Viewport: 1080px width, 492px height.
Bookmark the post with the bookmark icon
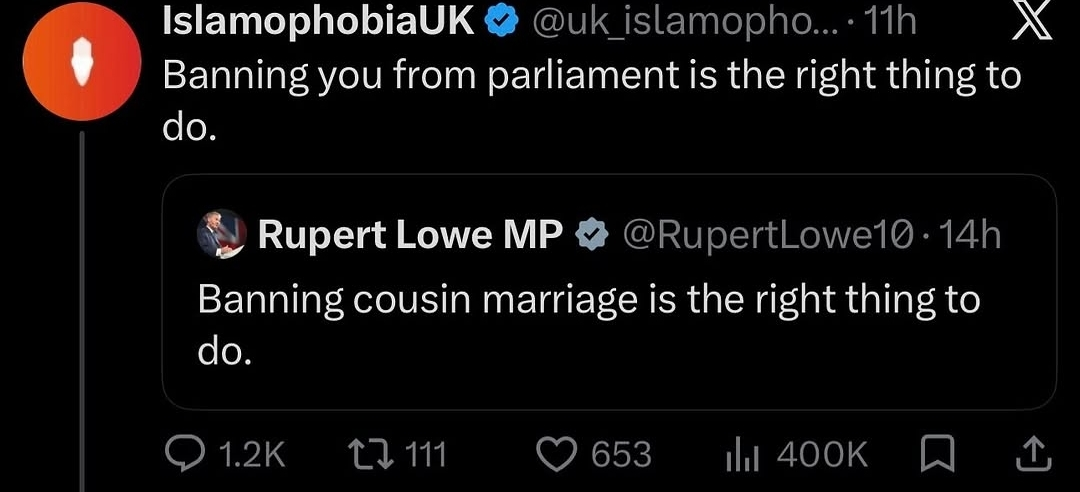click(x=938, y=455)
